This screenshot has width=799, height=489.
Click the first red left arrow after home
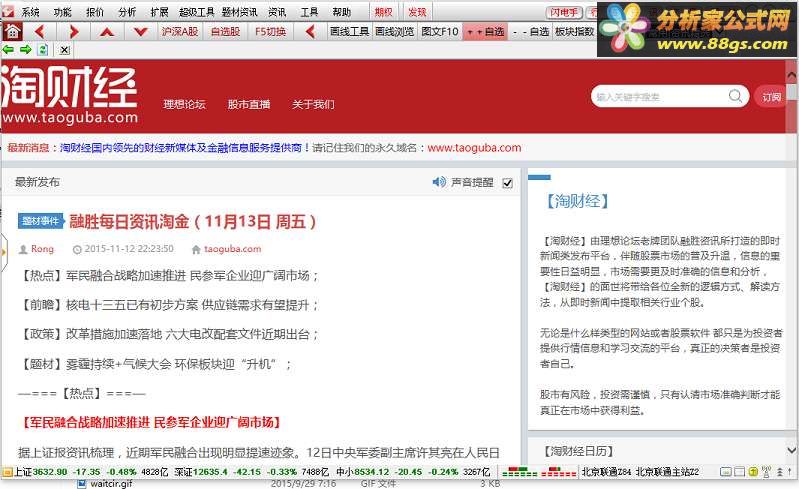click(x=39, y=32)
